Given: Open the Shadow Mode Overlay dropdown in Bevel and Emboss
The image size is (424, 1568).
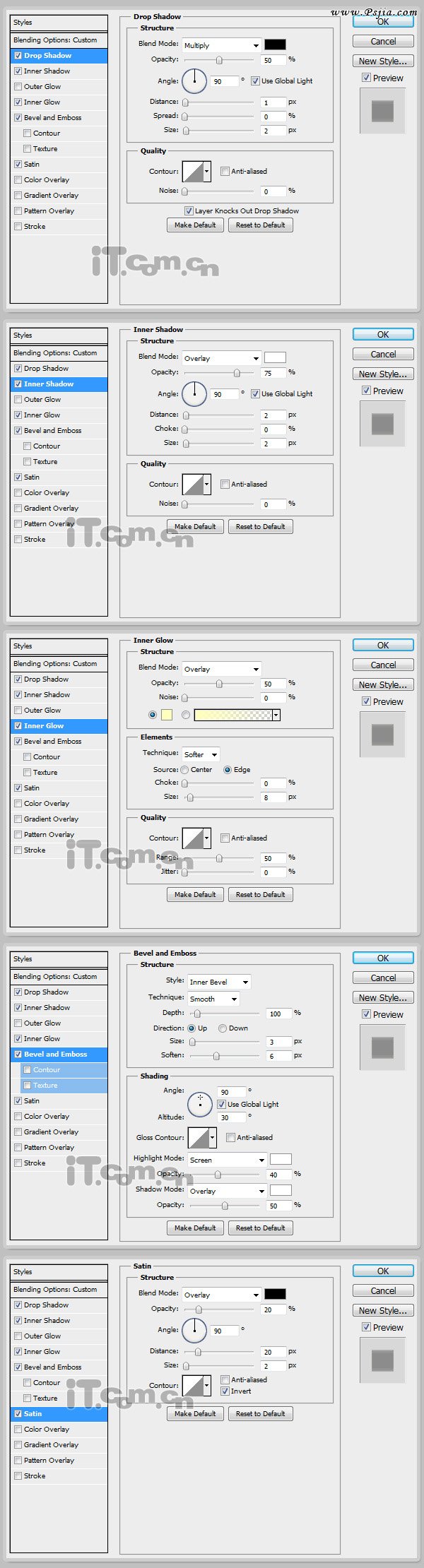Looking at the screenshot, I should click(227, 1191).
